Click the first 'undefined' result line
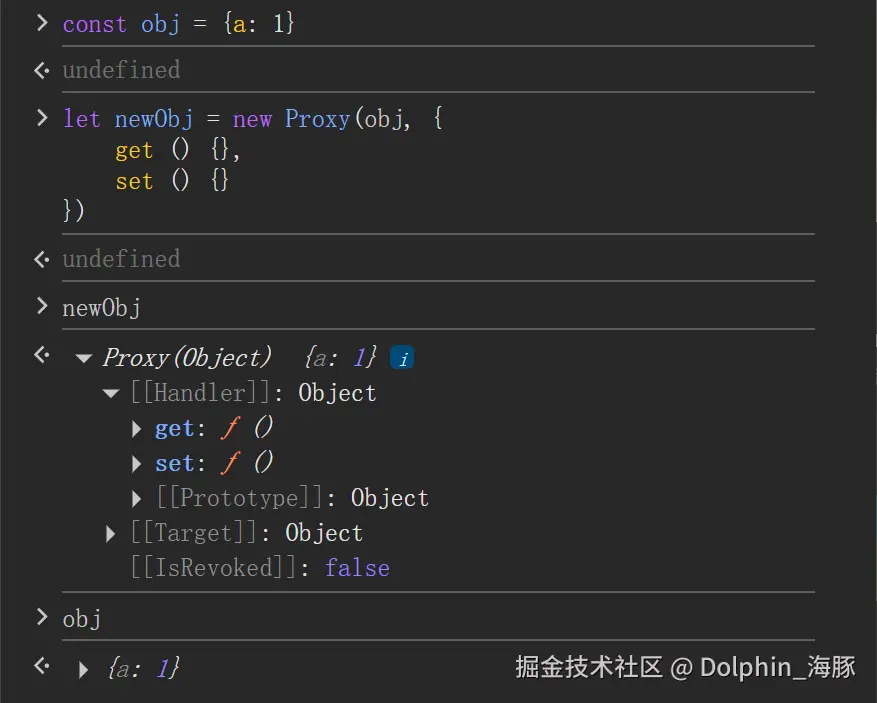Viewport: 877px width, 703px height. click(x=121, y=70)
